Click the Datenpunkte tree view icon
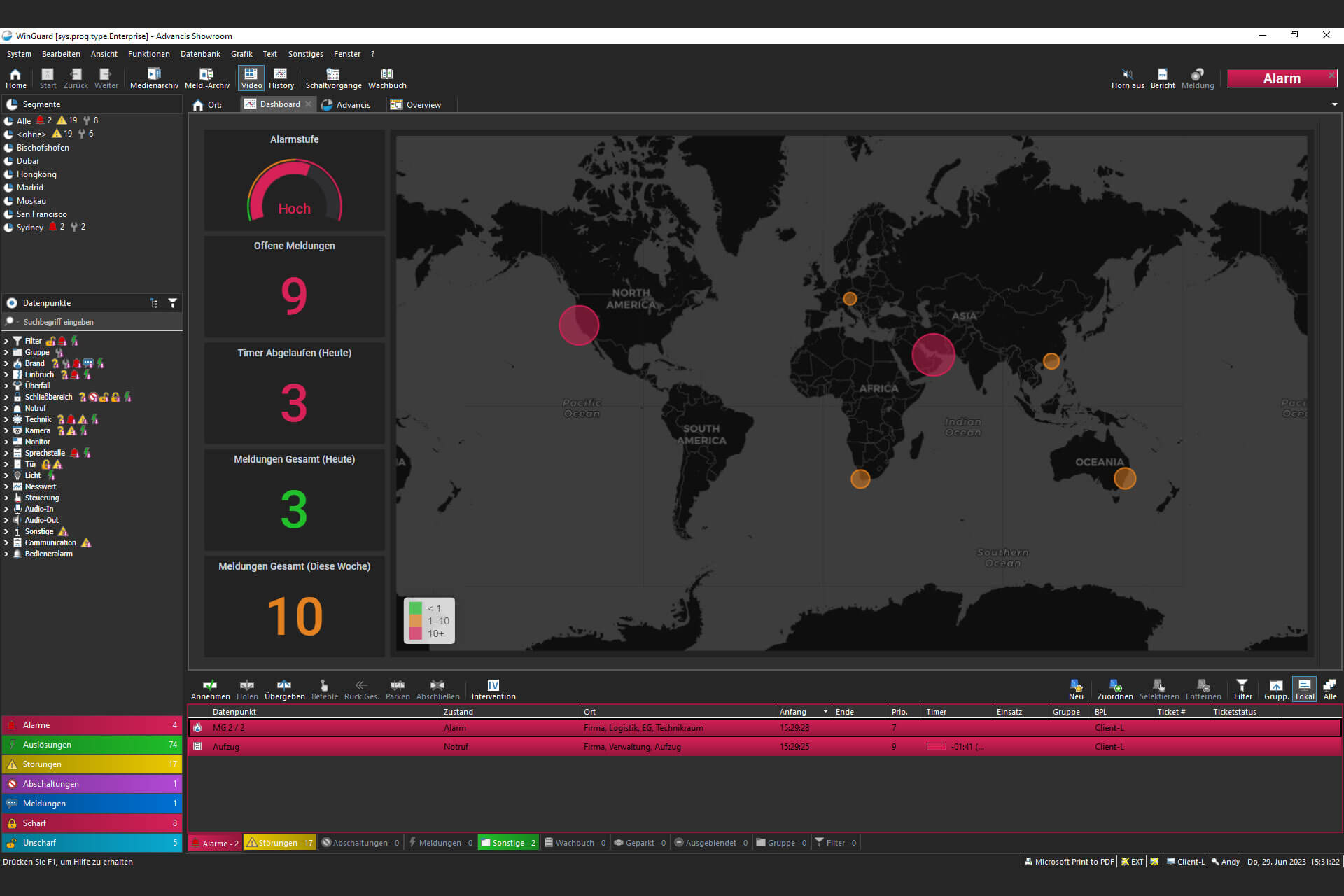 coord(154,303)
